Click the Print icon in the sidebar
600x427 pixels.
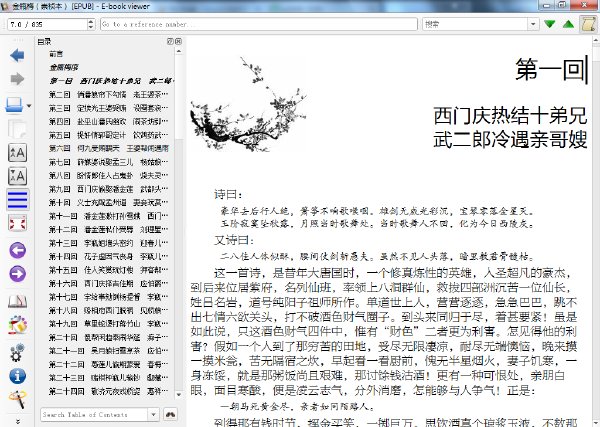[x=14, y=105]
